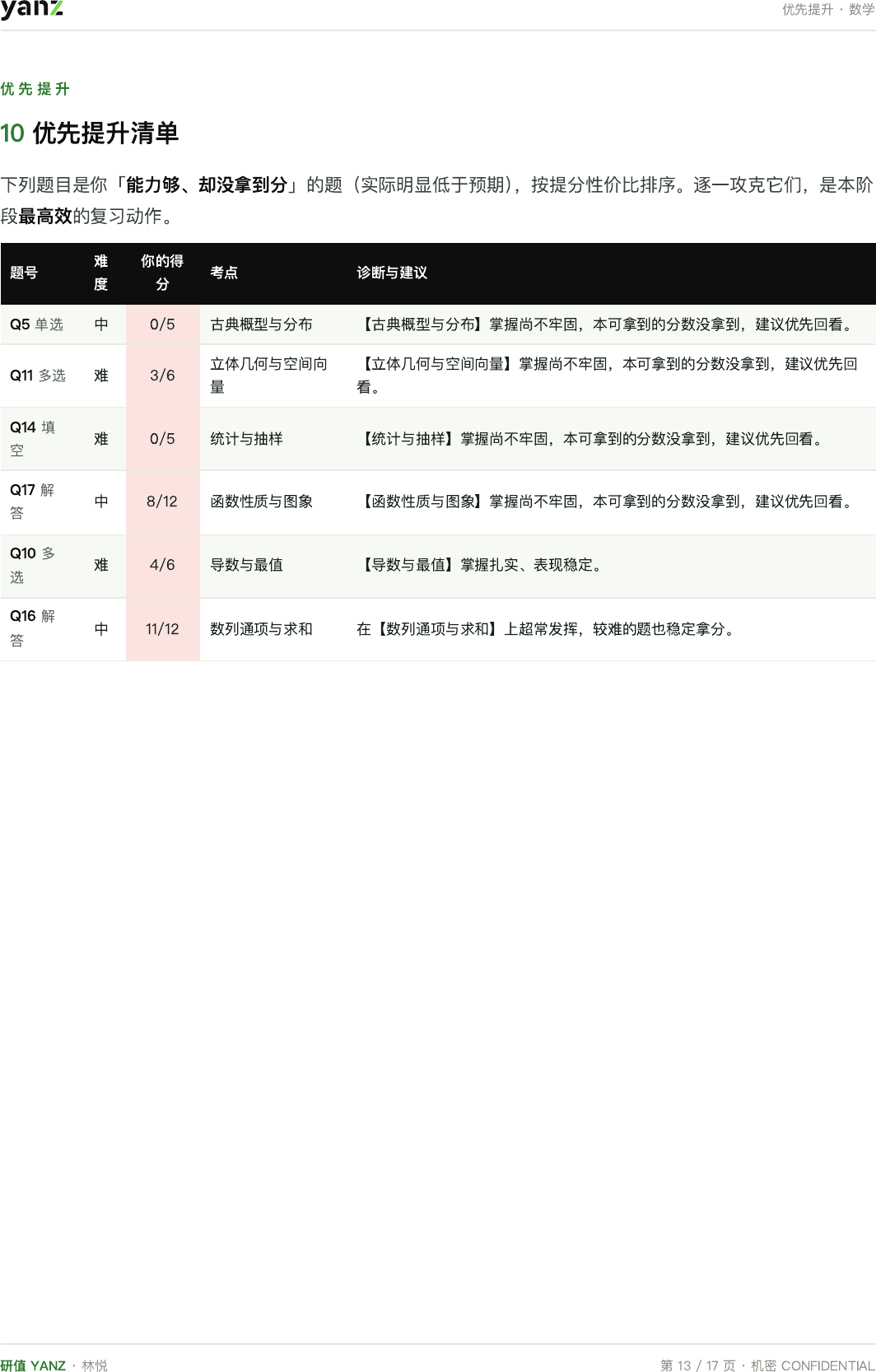876x1372 pixels.
Task: Click topic cell 导数与最值
Action: tap(247, 565)
